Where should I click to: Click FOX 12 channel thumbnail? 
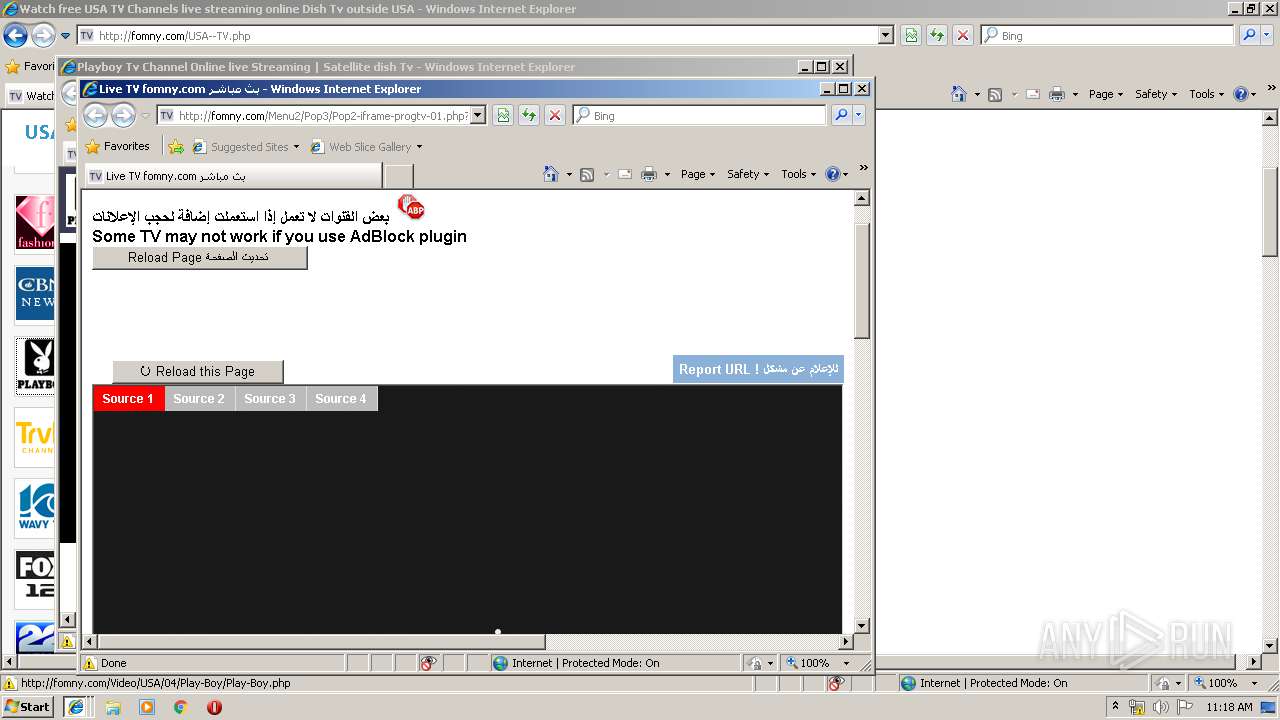pyautogui.click(x=35, y=580)
